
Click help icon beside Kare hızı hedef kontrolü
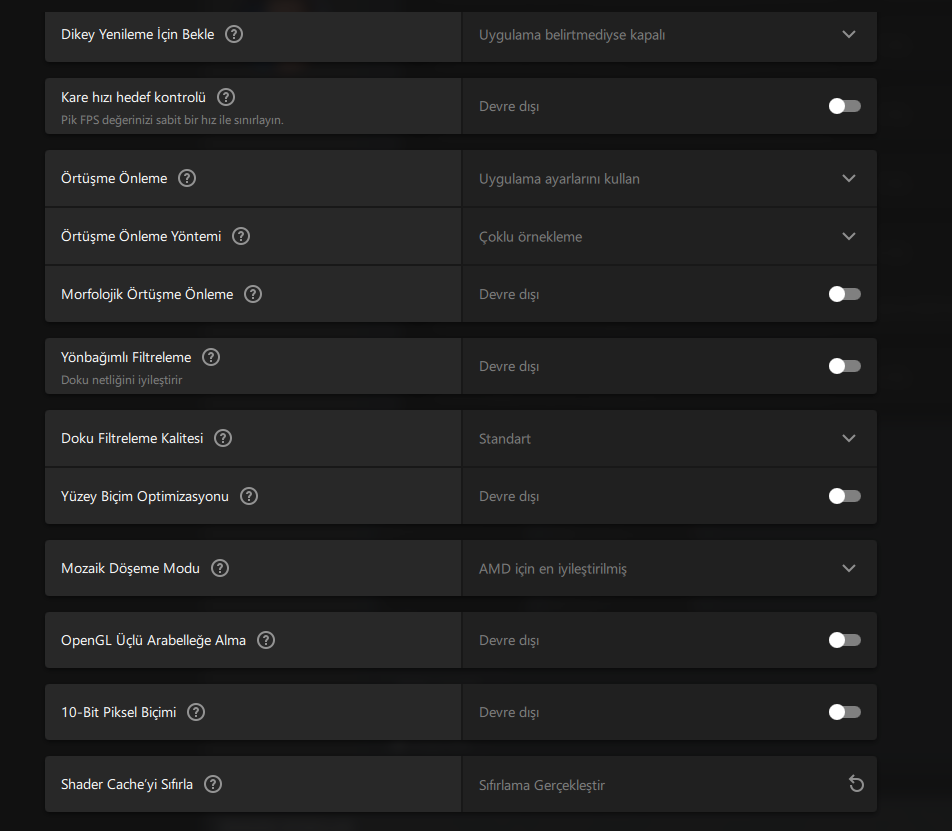[x=226, y=97]
